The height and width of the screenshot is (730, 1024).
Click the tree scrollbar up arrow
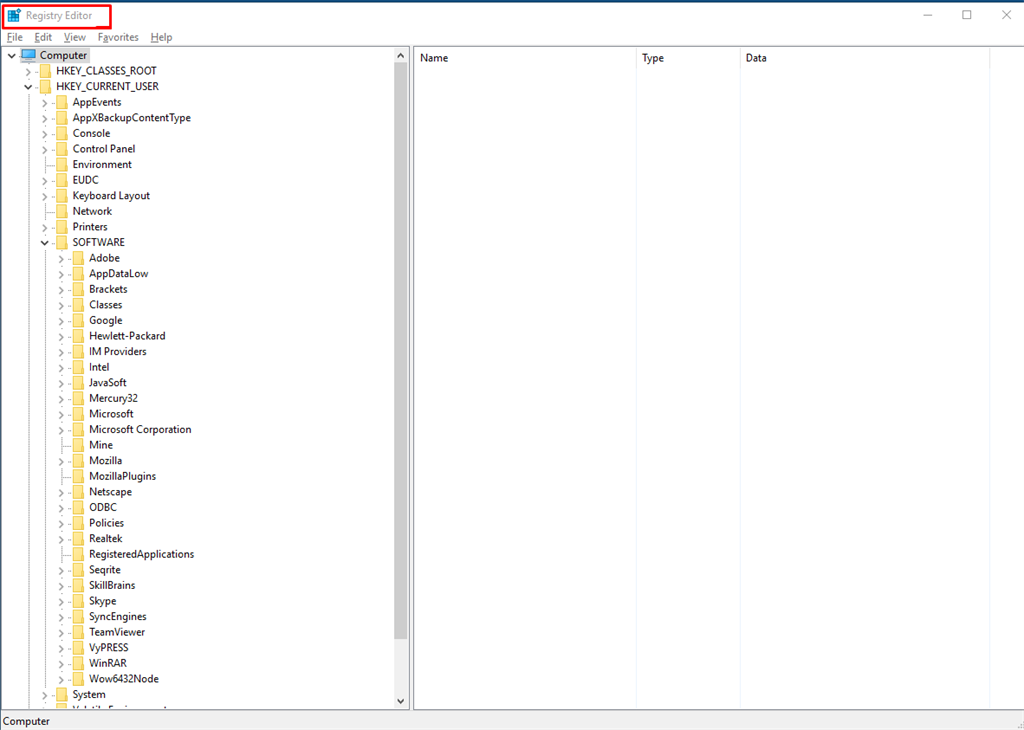pyautogui.click(x=401, y=56)
